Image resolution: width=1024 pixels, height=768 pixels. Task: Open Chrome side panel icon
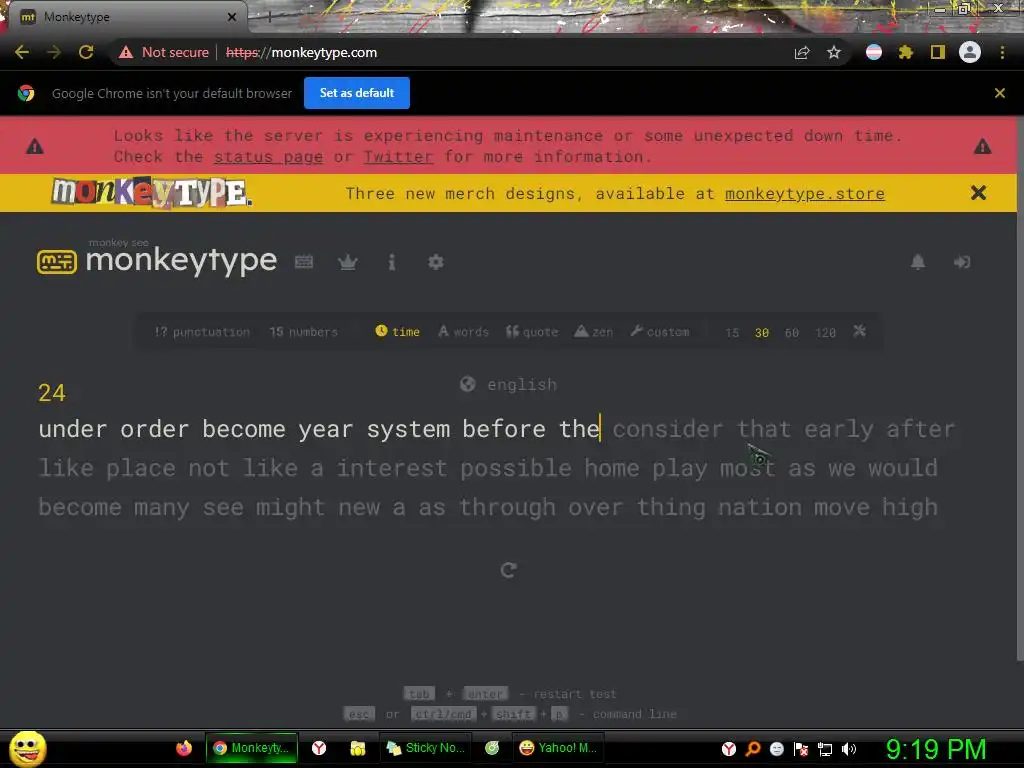click(x=938, y=52)
